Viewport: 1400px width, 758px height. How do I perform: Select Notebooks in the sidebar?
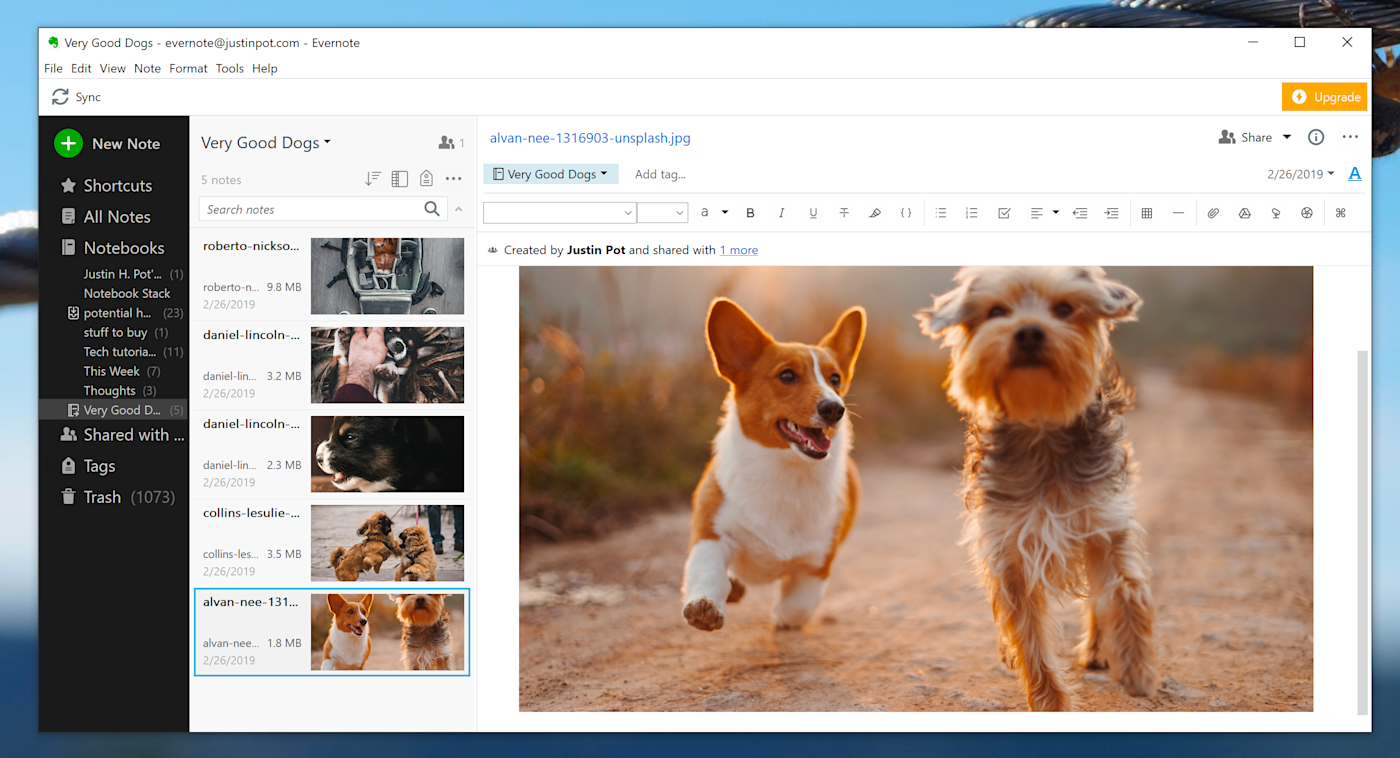click(x=112, y=248)
